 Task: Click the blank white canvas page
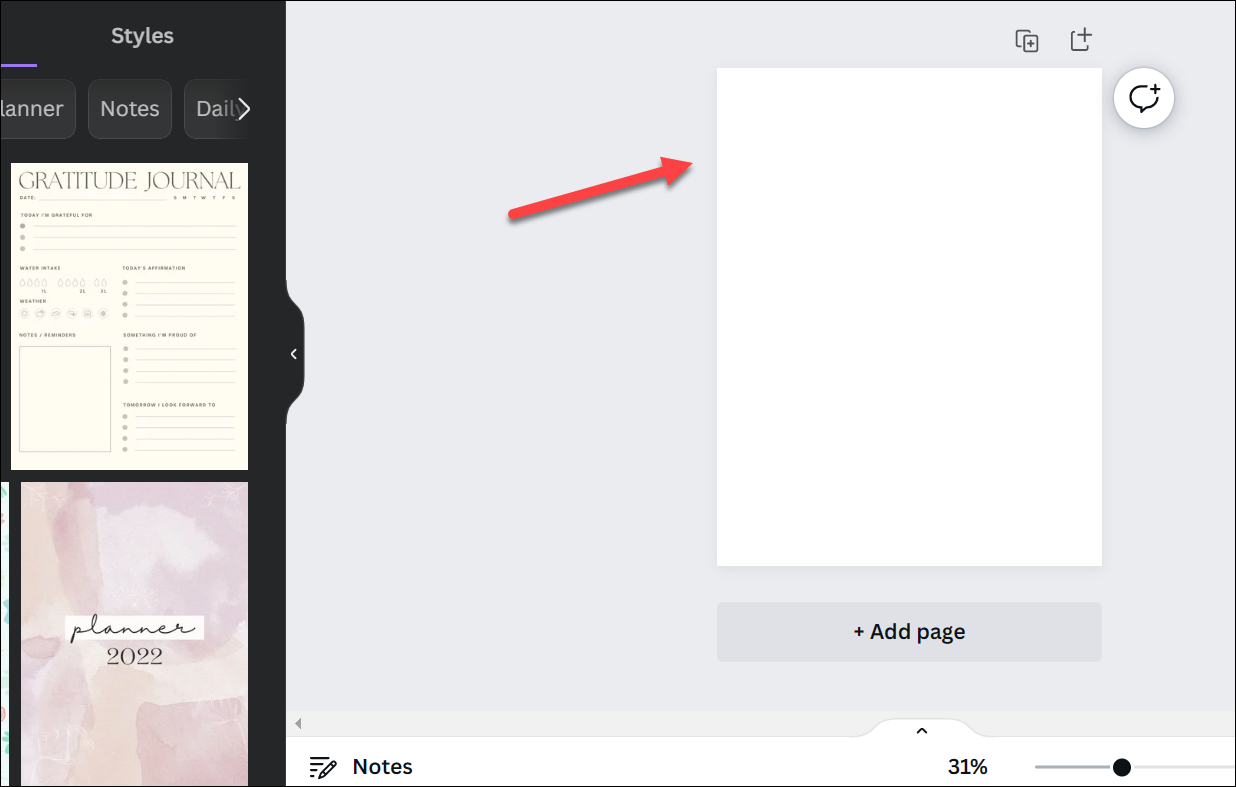[909, 317]
